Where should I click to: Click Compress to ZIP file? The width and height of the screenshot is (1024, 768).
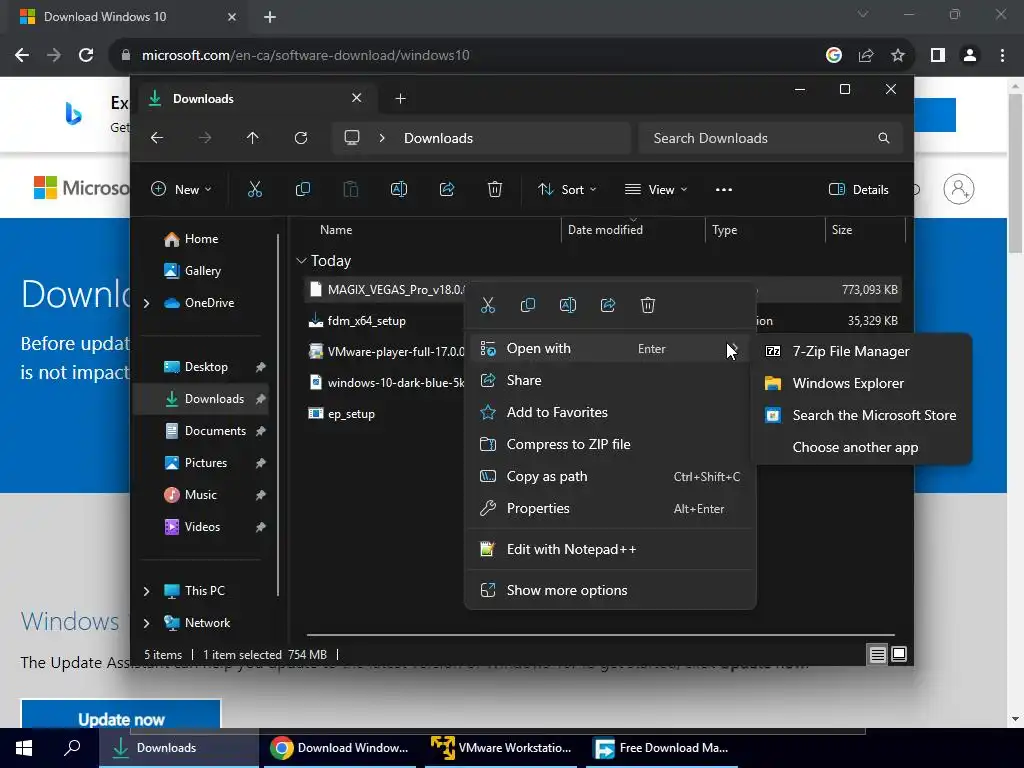(610, 445)
